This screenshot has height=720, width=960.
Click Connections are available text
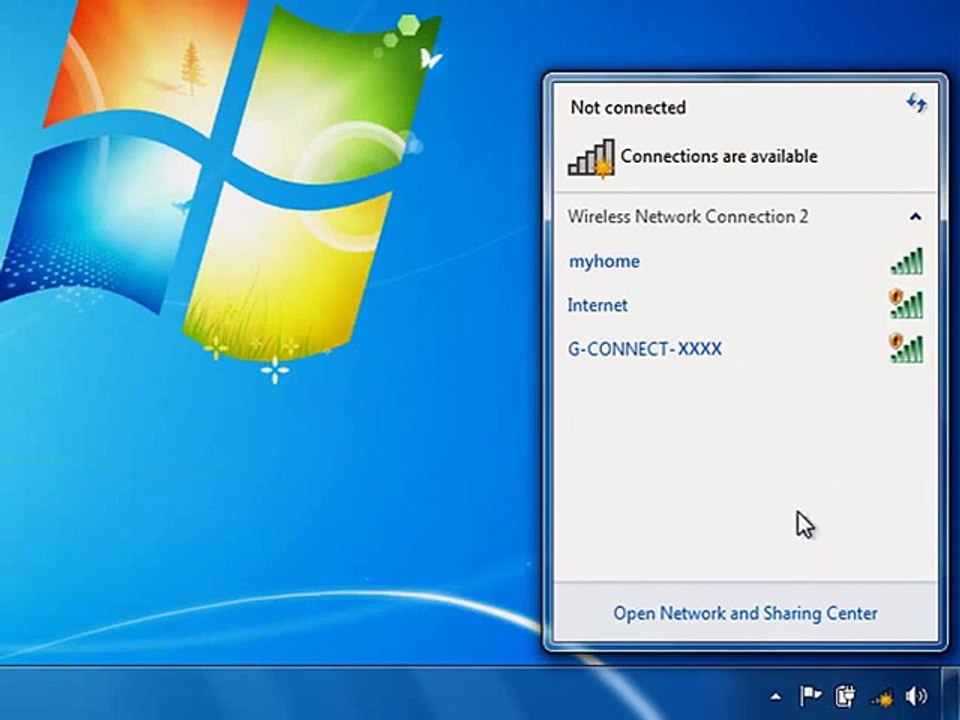(719, 156)
